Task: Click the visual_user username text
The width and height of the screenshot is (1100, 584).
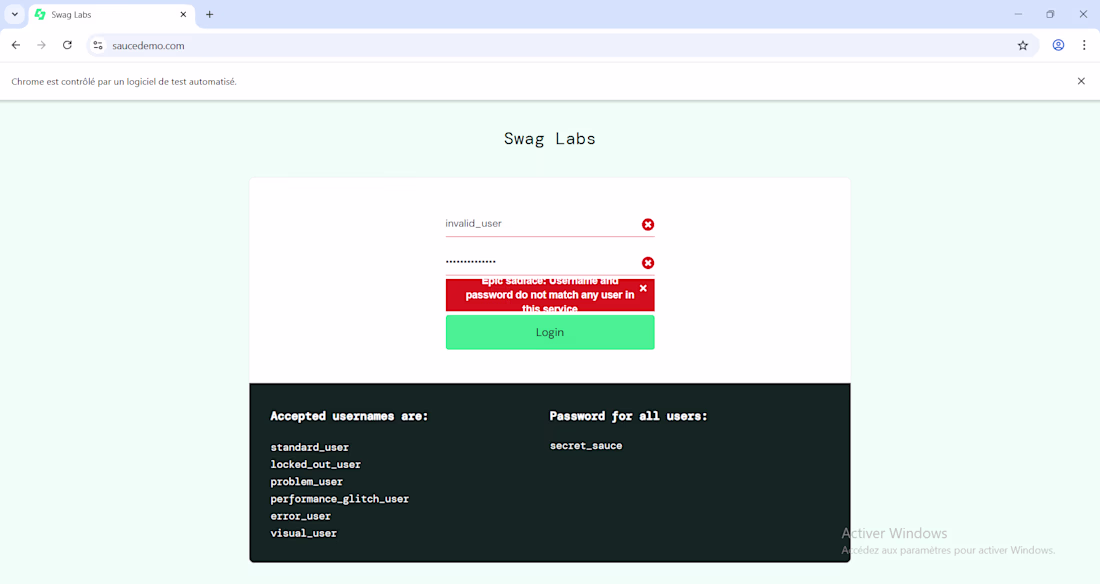Action: (x=303, y=533)
